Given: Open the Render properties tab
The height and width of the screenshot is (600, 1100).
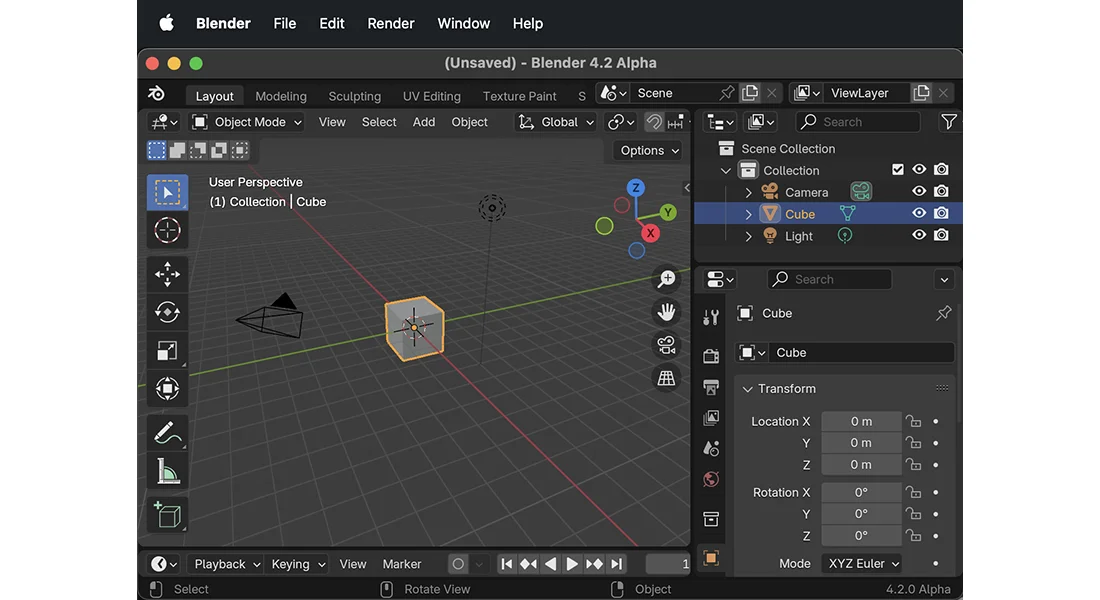Looking at the screenshot, I should coord(711,356).
